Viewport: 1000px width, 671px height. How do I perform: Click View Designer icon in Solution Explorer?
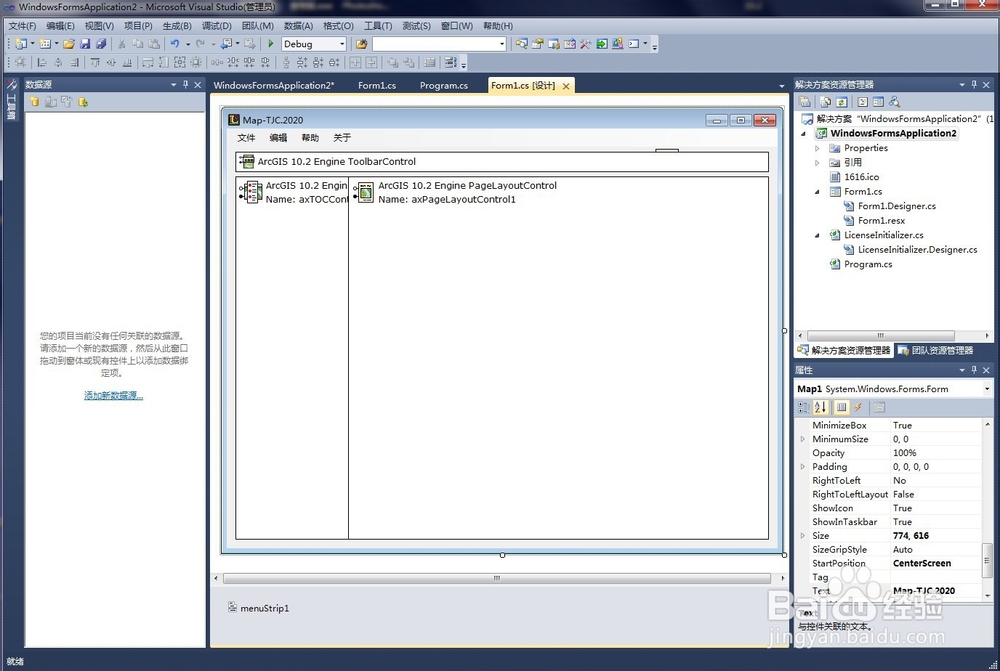pos(878,102)
